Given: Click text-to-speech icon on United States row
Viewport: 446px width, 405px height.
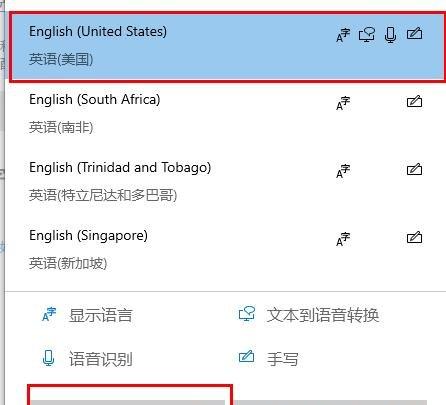Looking at the screenshot, I should [x=367, y=35].
